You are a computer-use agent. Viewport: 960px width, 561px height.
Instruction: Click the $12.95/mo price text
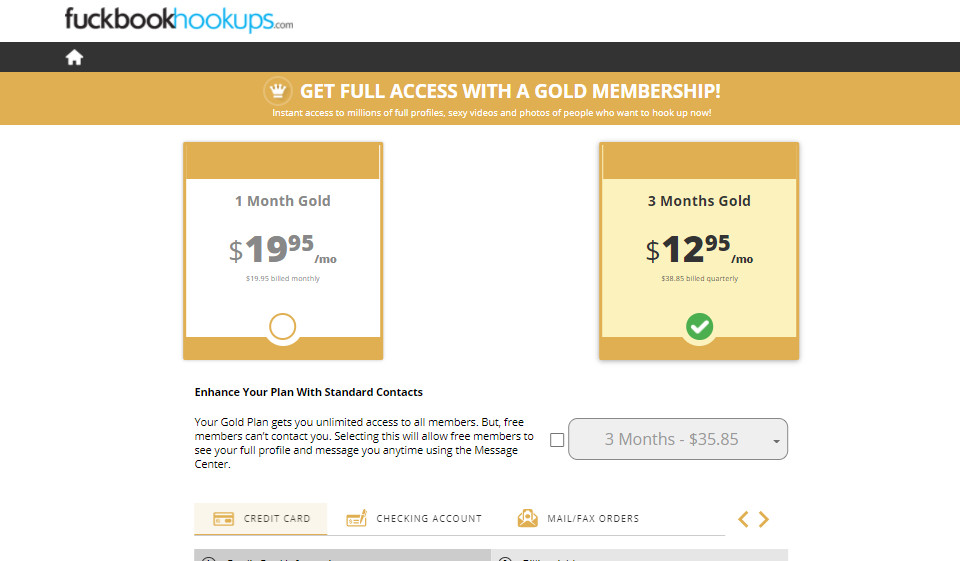[x=699, y=250]
